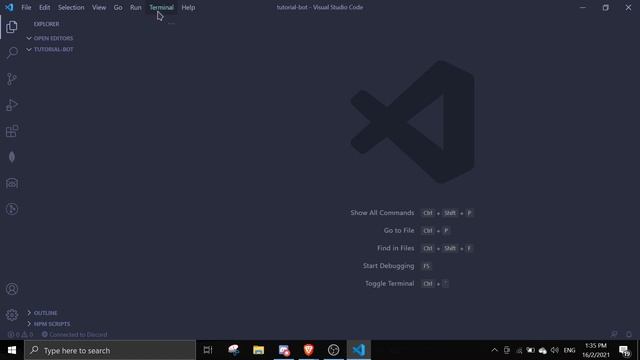
Task: Click the battery icon in system tray
Action: click(x=530, y=350)
